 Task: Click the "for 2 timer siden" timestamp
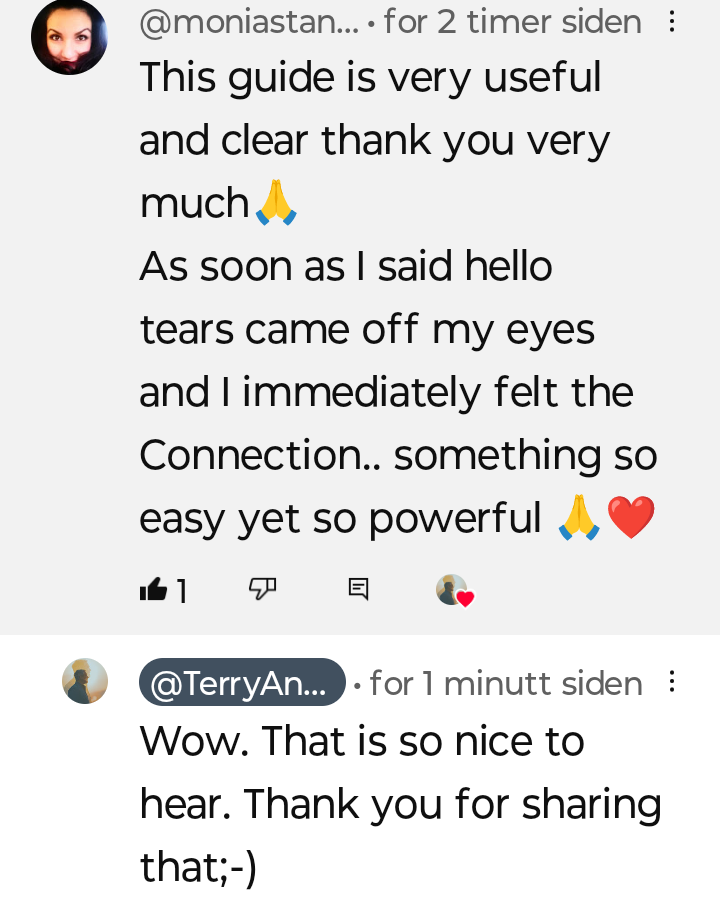(x=512, y=22)
